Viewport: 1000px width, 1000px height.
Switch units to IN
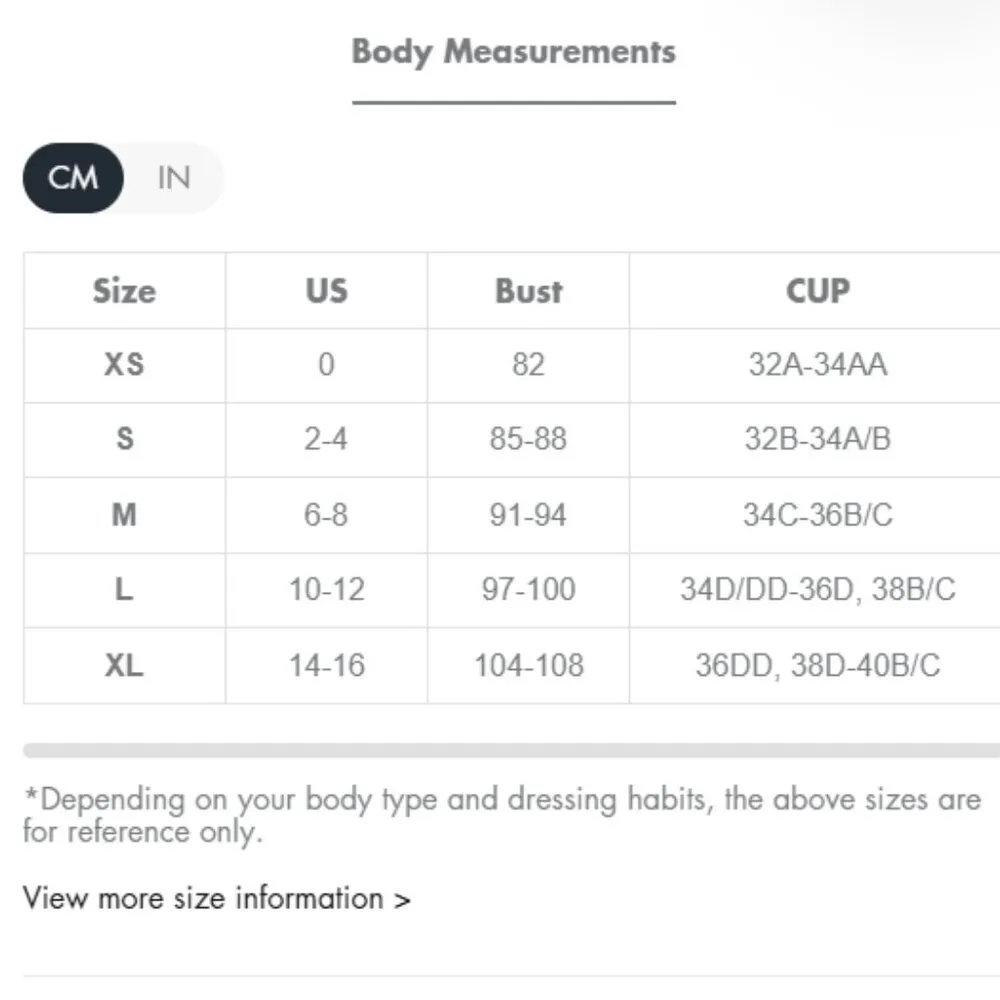point(173,178)
